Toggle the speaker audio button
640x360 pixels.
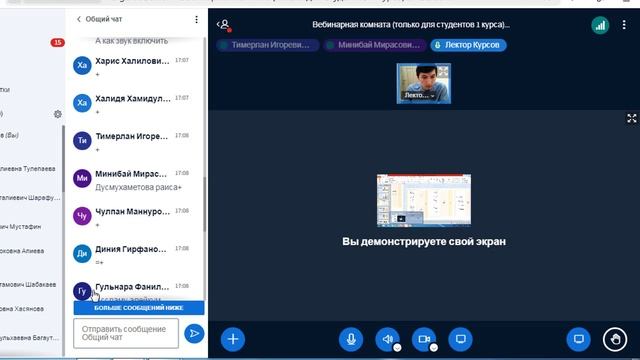pos(387,339)
